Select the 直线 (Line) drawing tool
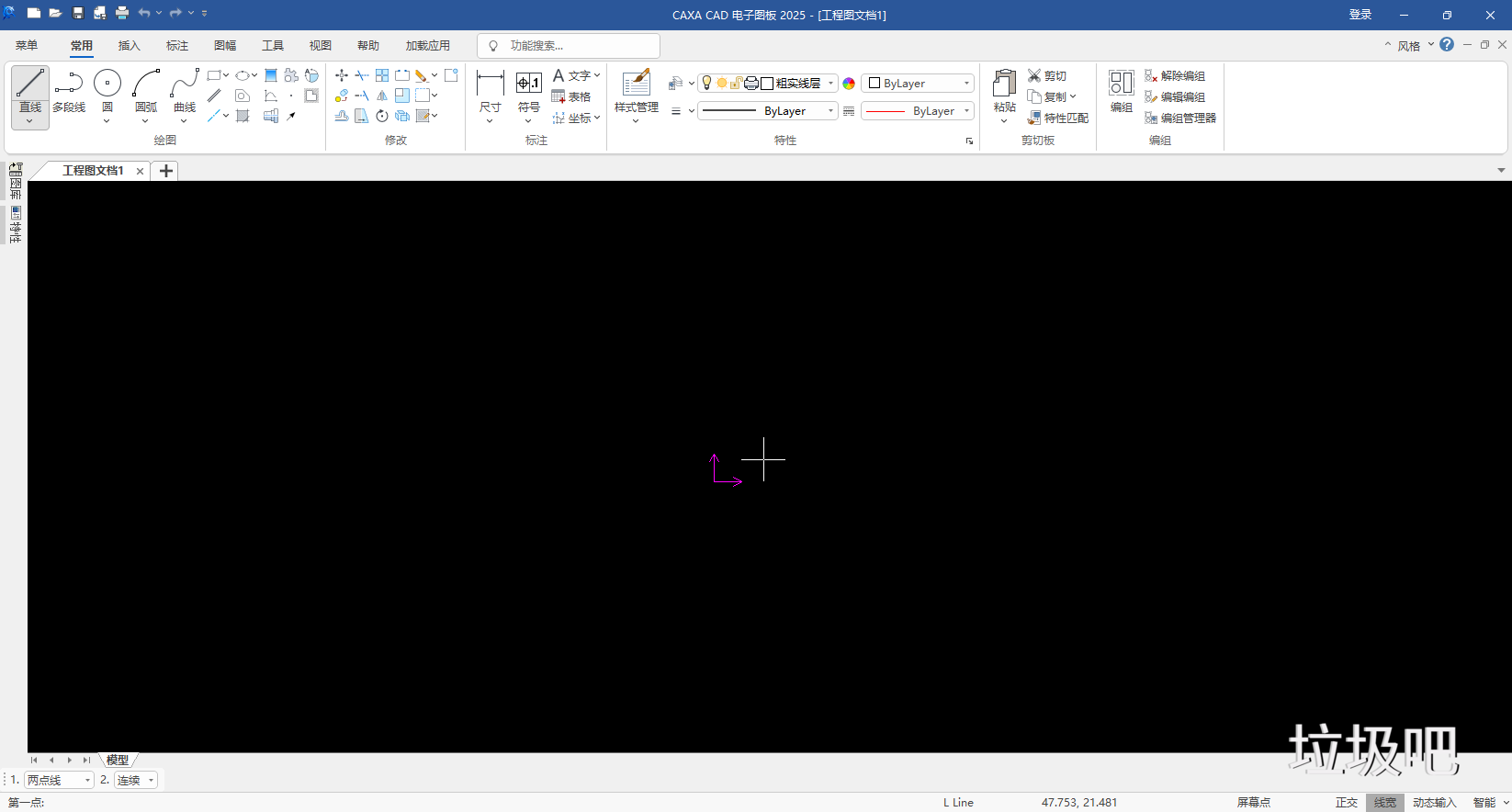 click(x=29, y=90)
